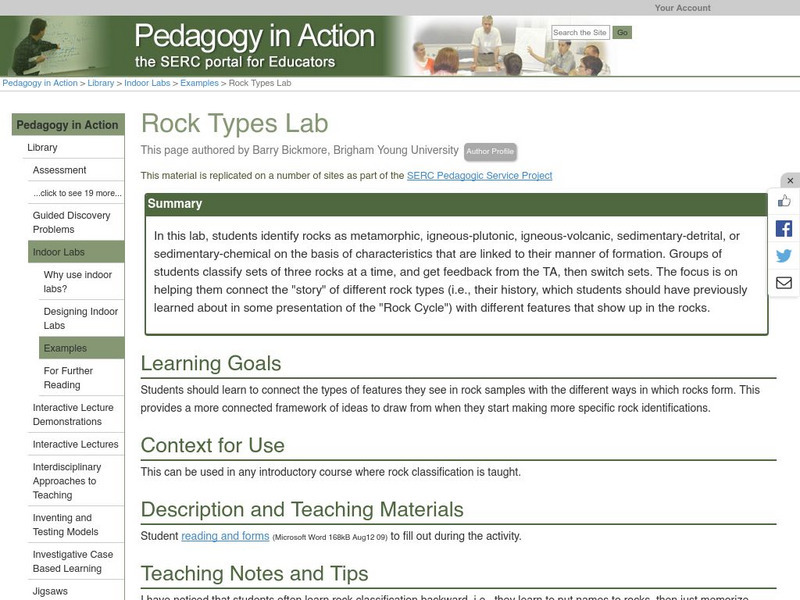Click the email envelope share icon
Screen dimensions: 800x600
click(x=784, y=283)
